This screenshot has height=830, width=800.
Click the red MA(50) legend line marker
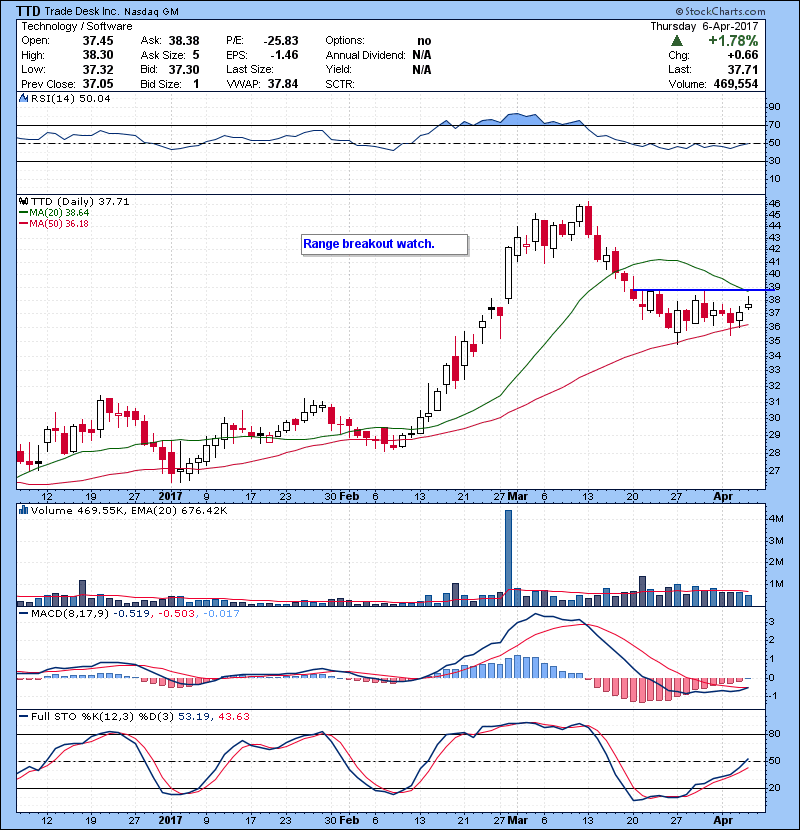tap(23, 223)
